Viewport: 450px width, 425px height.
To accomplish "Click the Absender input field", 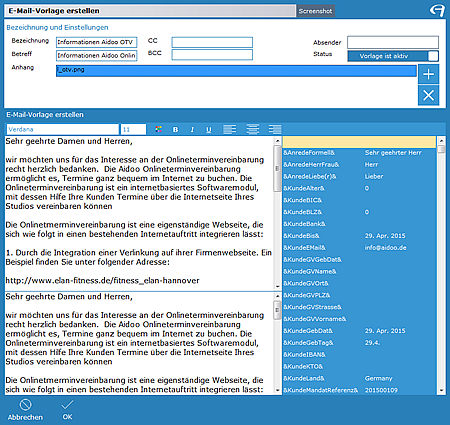I will pyautogui.click(x=393, y=42).
